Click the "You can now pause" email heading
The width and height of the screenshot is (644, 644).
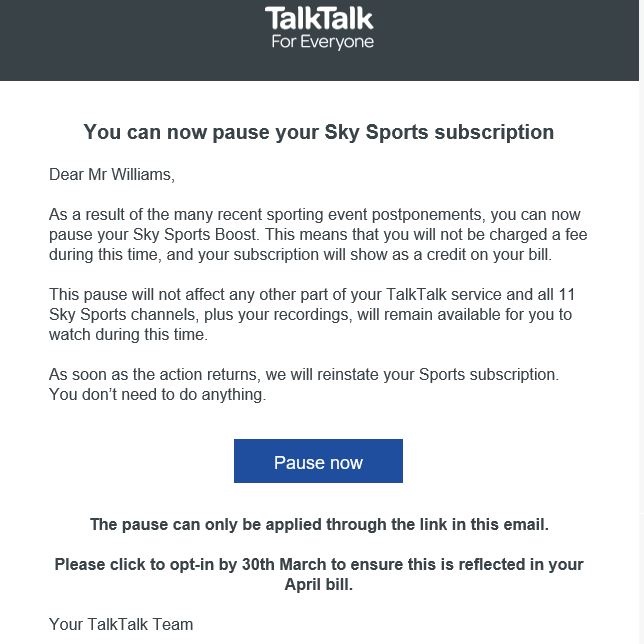(x=318, y=131)
